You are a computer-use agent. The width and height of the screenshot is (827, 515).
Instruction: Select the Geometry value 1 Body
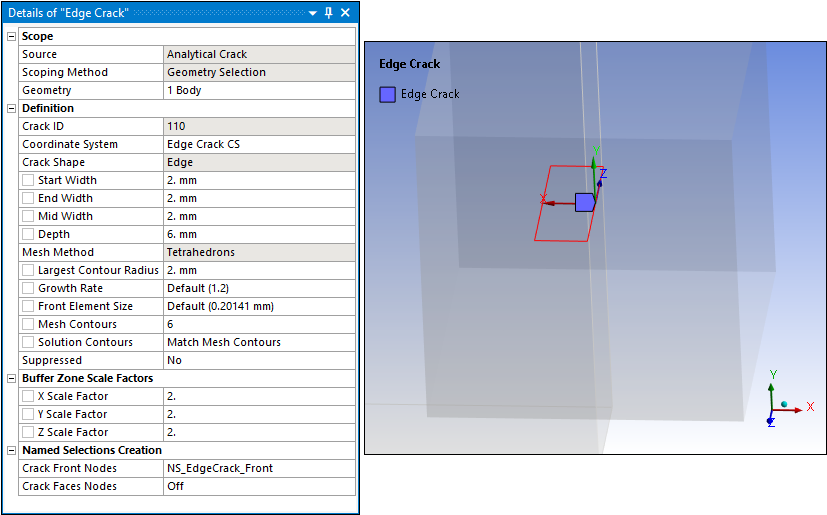click(x=259, y=90)
